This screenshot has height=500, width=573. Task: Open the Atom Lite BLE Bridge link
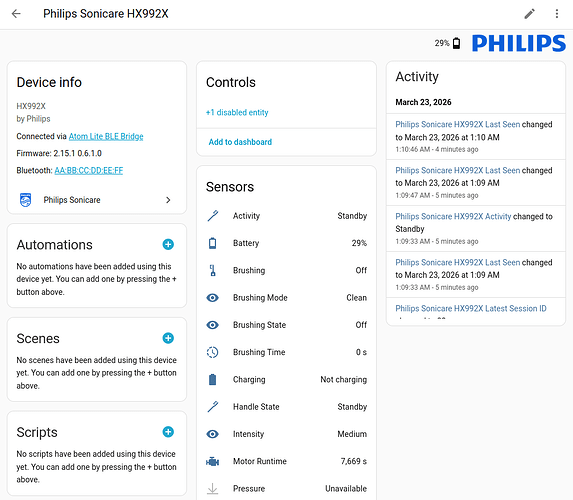pos(106,136)
